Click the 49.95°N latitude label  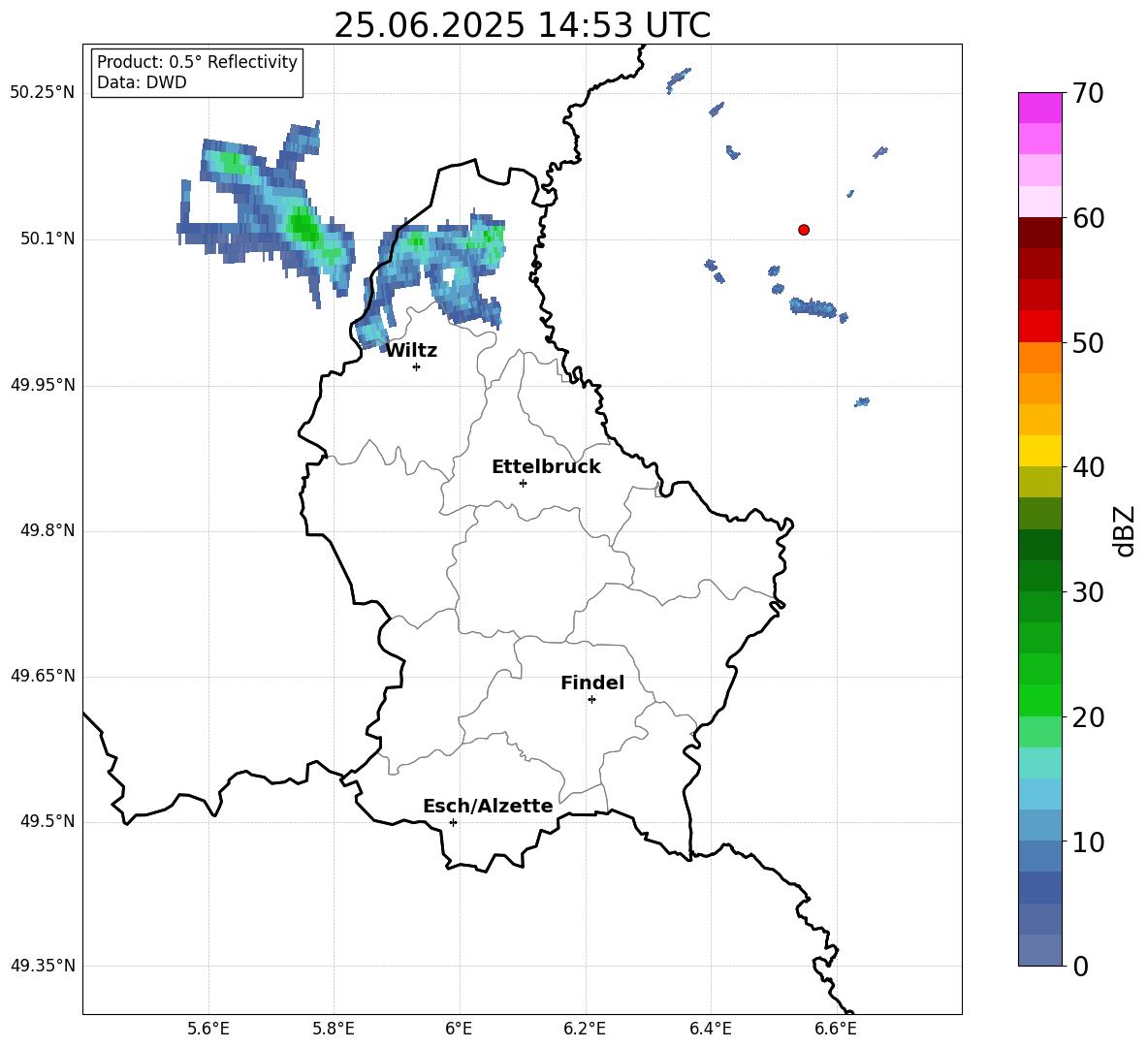[43, 384]
